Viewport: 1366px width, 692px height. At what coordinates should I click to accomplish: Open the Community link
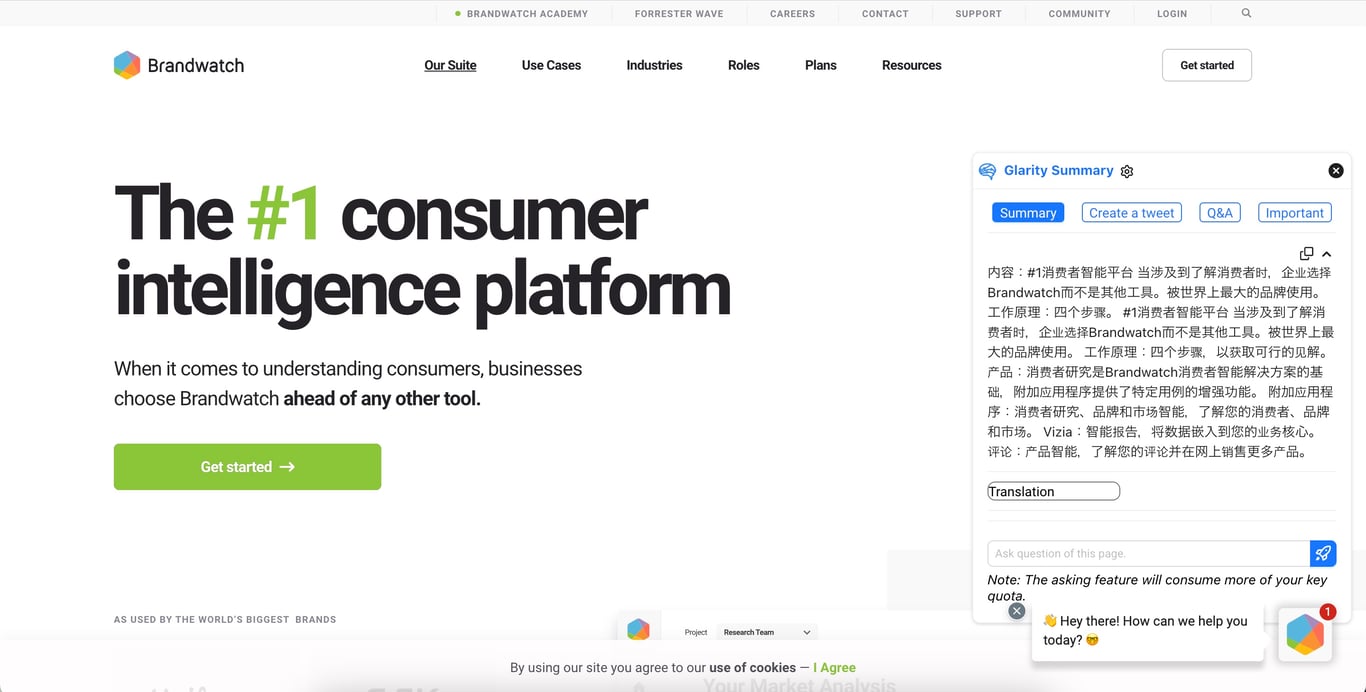[x=1079, y=14]
